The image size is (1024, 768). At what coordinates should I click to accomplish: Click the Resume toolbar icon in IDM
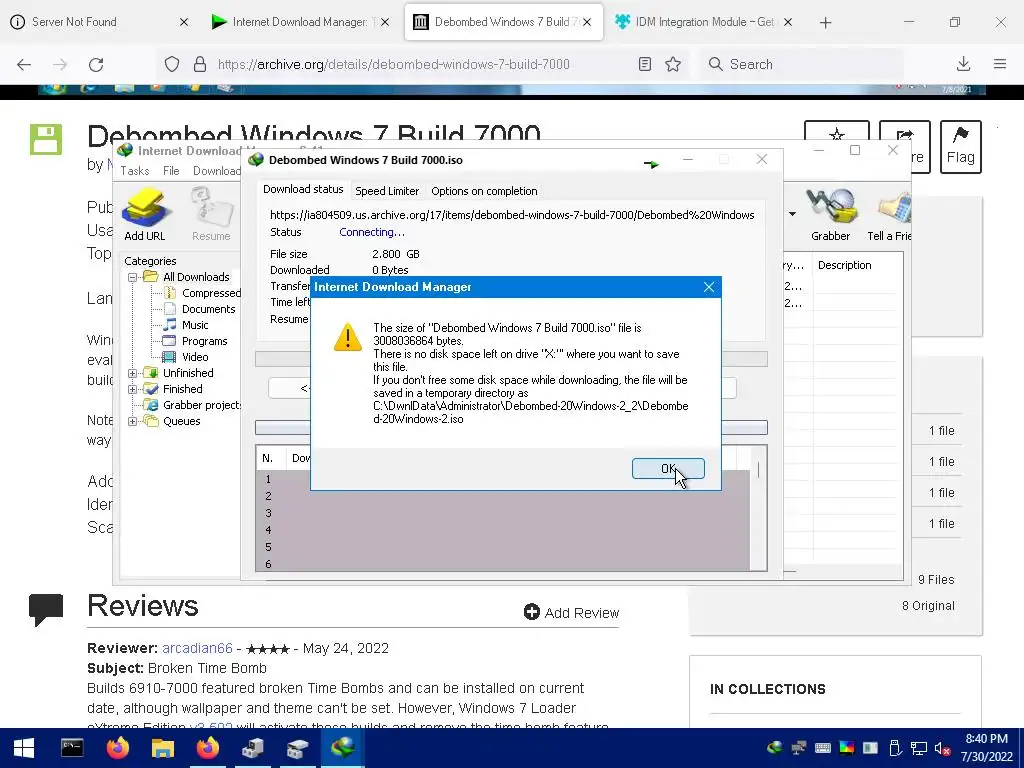pyautogui.click(x=211, y=214)
